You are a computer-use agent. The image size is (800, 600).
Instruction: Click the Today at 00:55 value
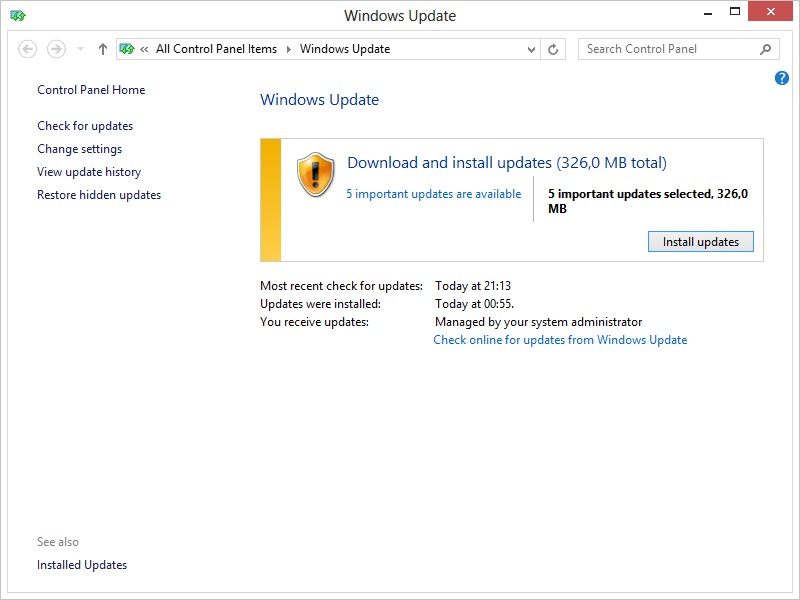point(474,304)
